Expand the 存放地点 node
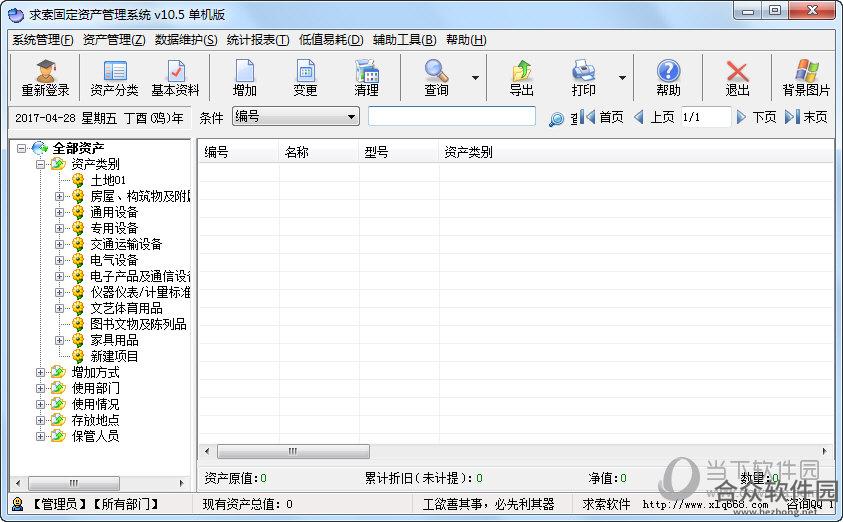The image size is (843, 522). [40, 420]
